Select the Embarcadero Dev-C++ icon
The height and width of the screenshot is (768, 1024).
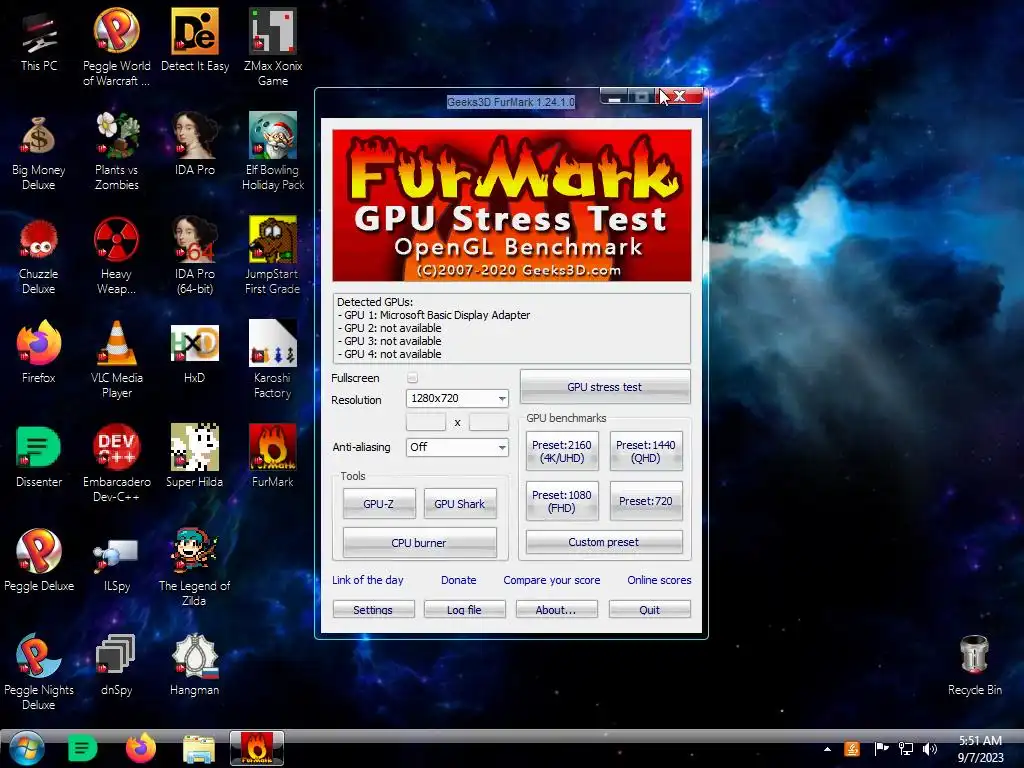click(x=116, y=464)
